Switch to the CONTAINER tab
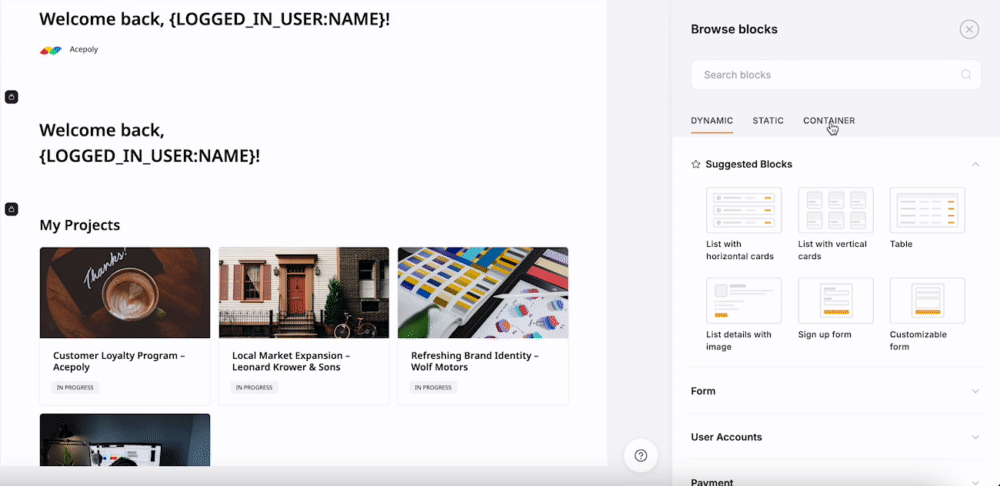This screenshot has height=486, width=1000. pyautogui.click(x=828, y=121)
